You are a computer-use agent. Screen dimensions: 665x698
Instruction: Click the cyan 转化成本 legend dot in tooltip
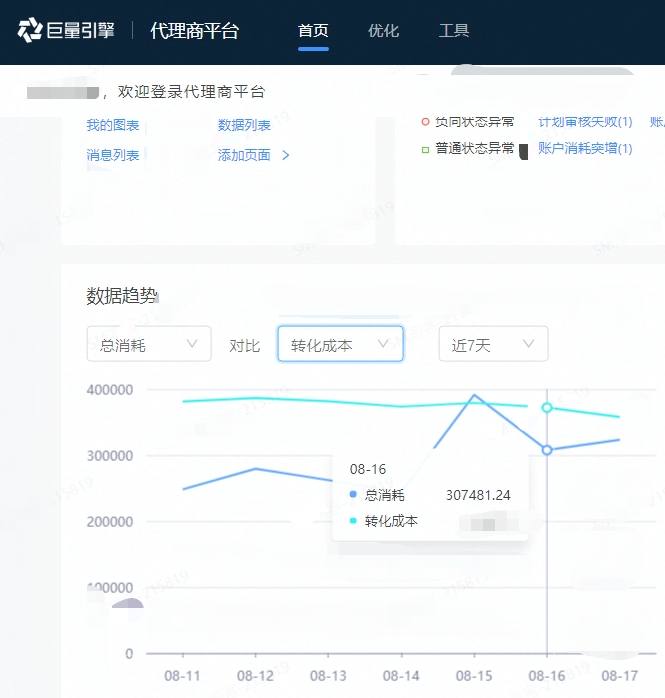(x=353, y=521)
